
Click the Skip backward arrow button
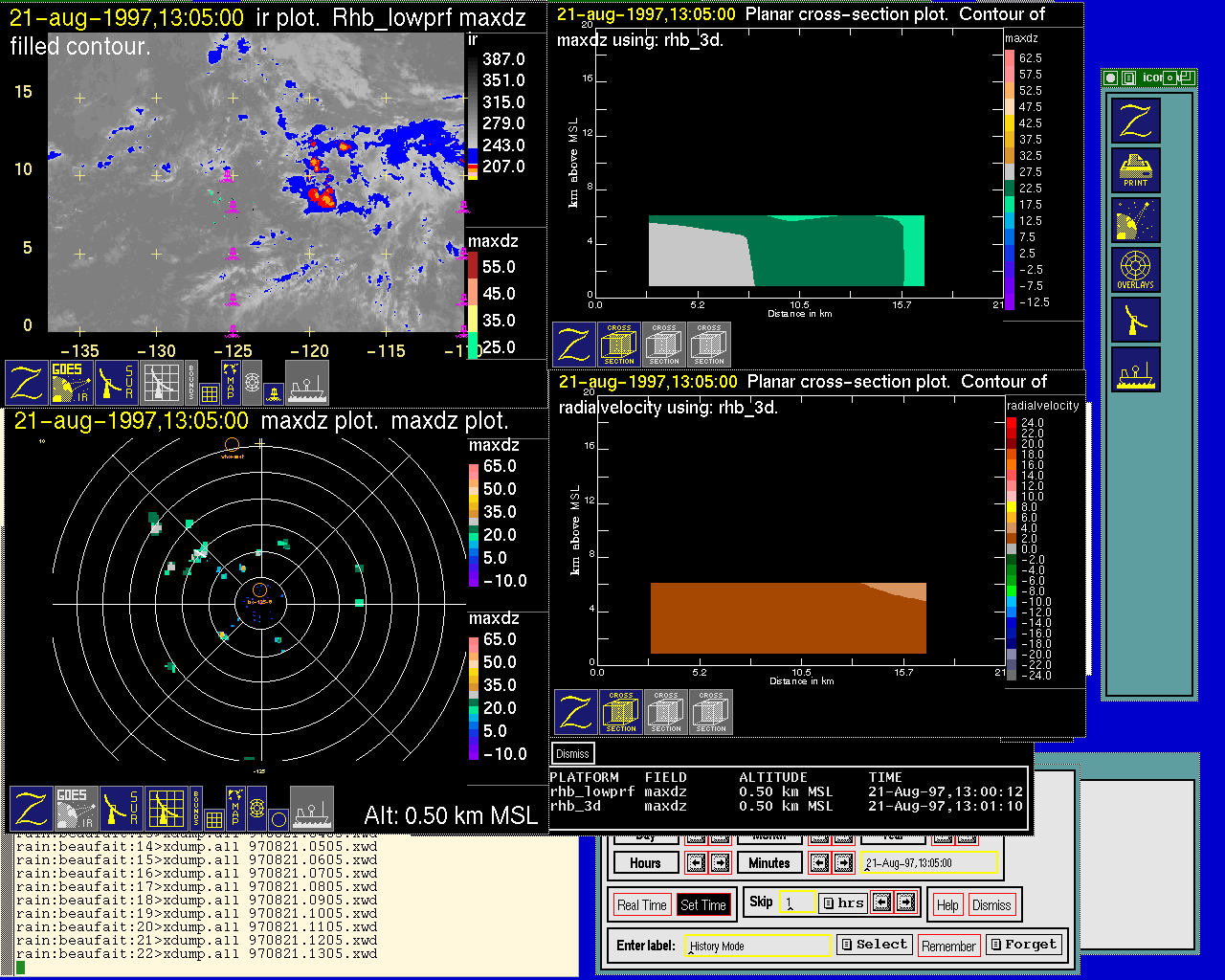pyautogui.click(x=882, y=902)
